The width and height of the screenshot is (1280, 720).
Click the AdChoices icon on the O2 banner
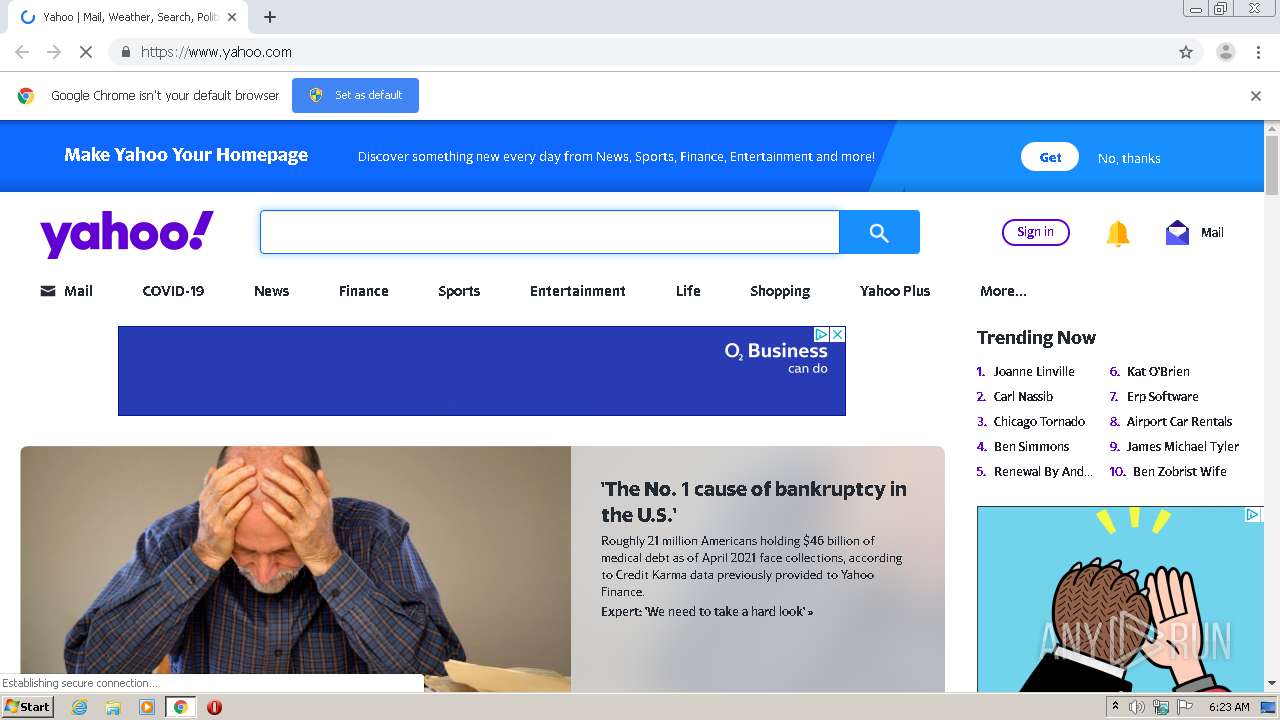point(821,334)
